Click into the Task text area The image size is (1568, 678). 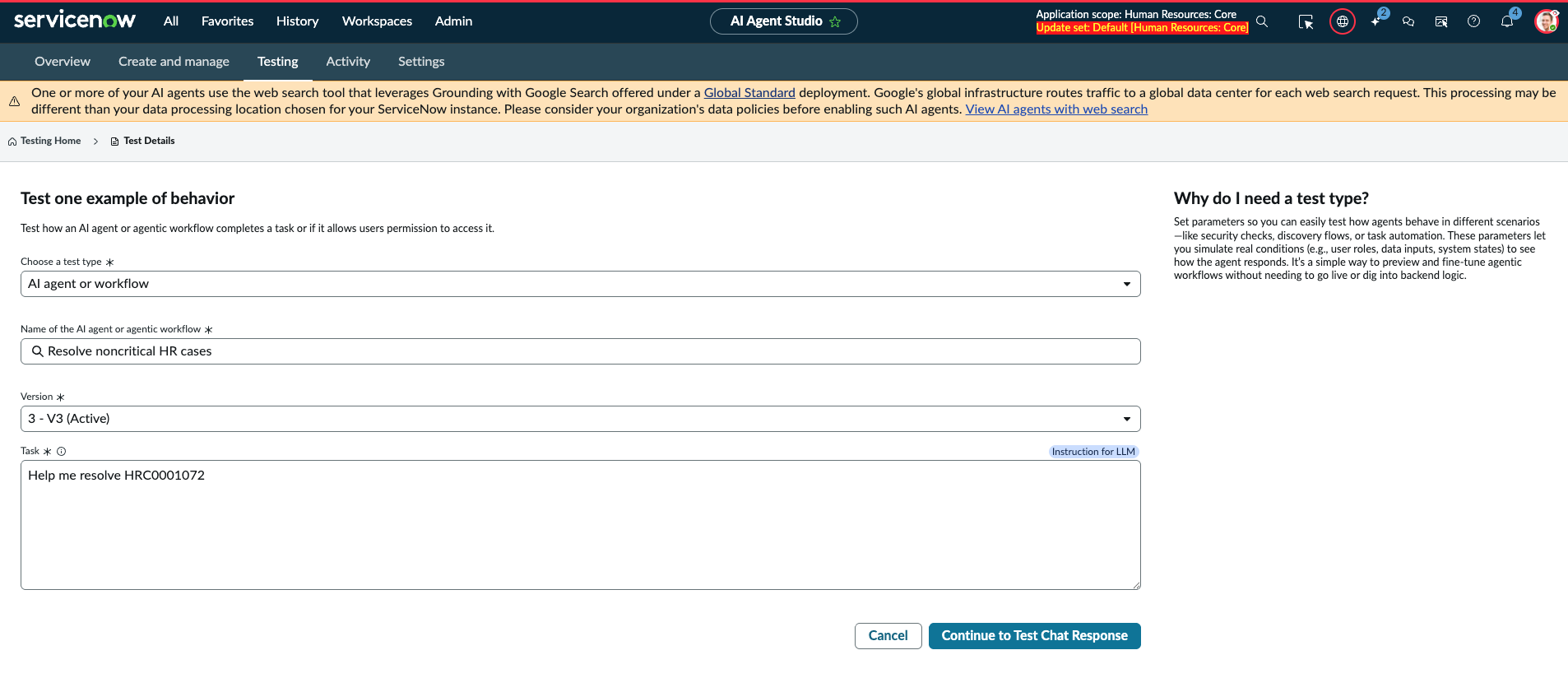tap(580, 525)
